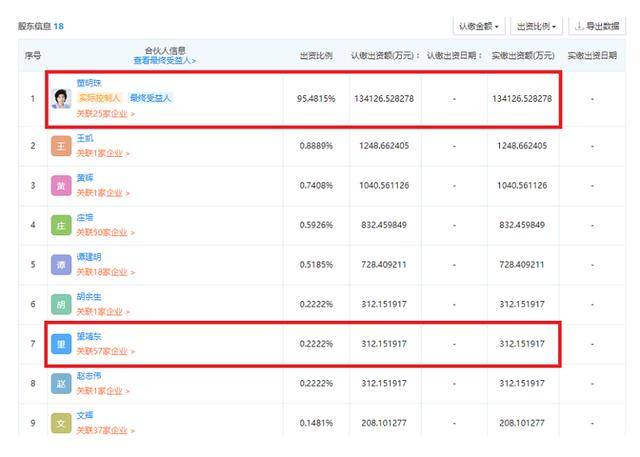Screen dimensions: 640x457
Task: Open 董明珠's photo avatar in row 1
Action: pyautogui.click(x=61, y=98)
